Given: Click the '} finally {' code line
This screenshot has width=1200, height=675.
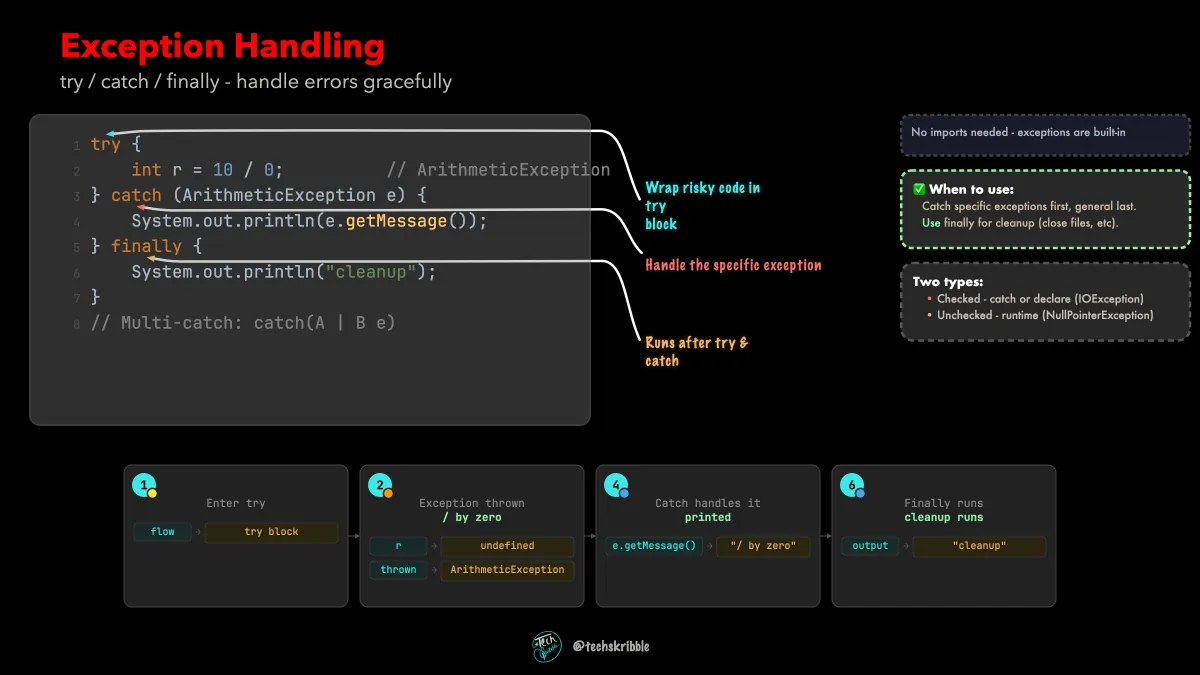Looking at the screenshot, I should coord(147,246).
